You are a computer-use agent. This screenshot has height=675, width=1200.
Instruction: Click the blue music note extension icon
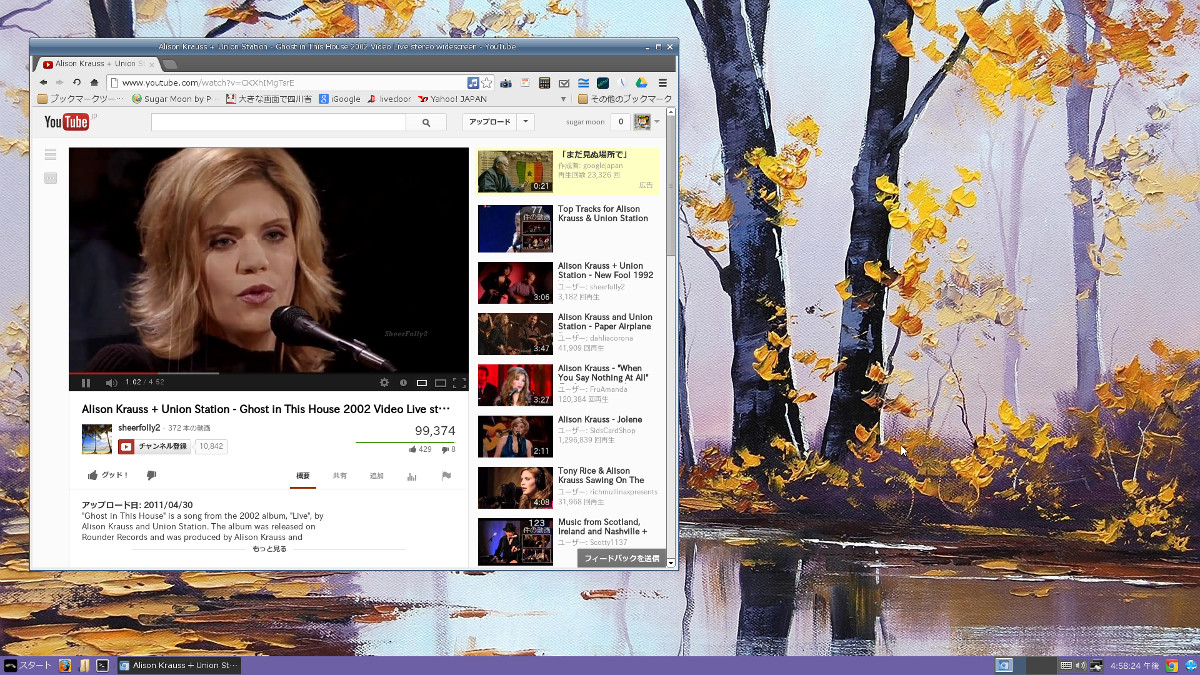473,82
